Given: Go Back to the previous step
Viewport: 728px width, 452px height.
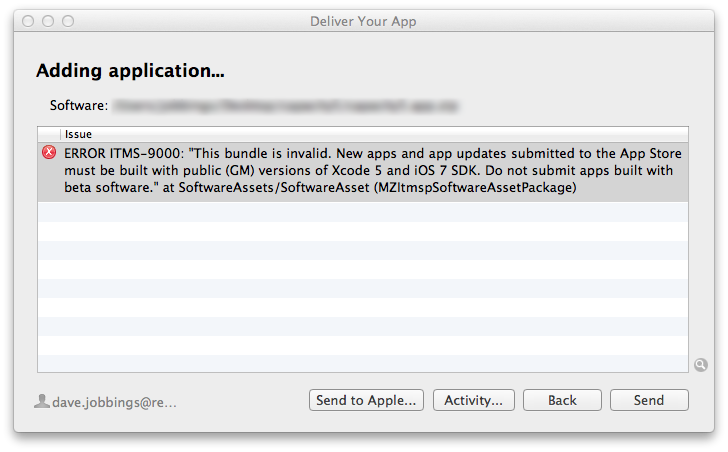Looking at the screenshot, I should (x=562, y=400).
